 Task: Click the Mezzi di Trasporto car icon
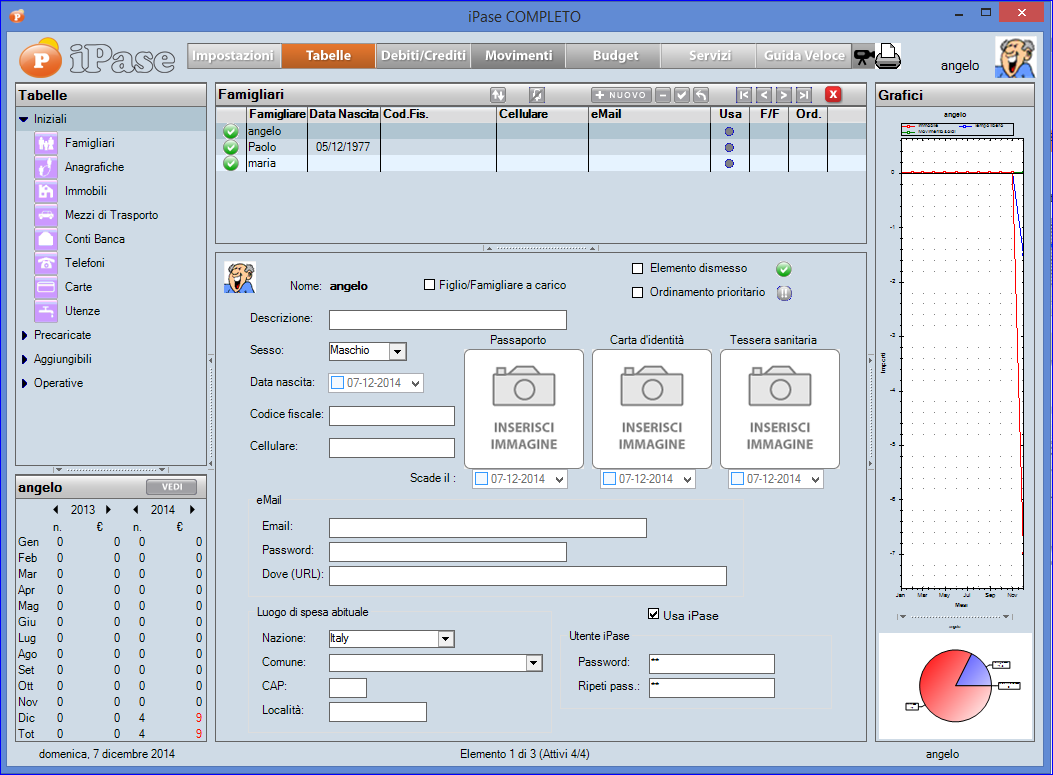46,215
